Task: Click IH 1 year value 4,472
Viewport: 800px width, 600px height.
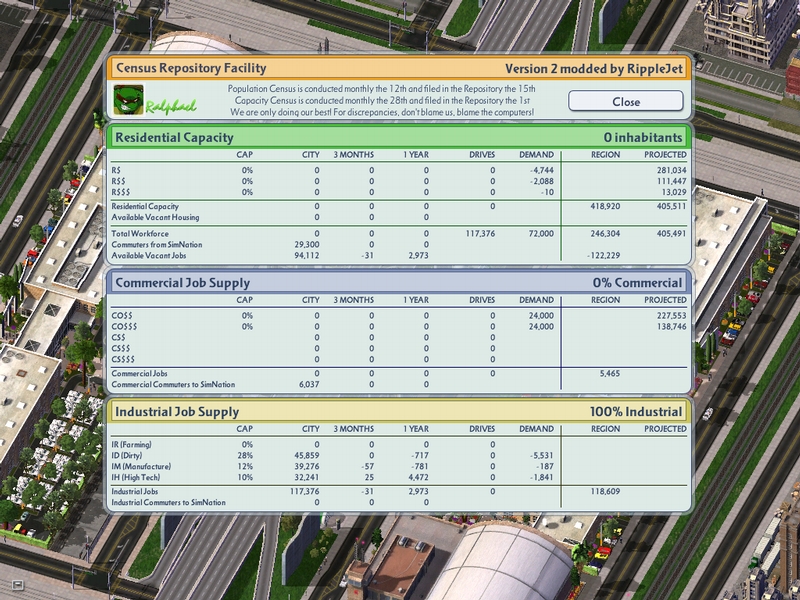Action: [x=418, y=478]
